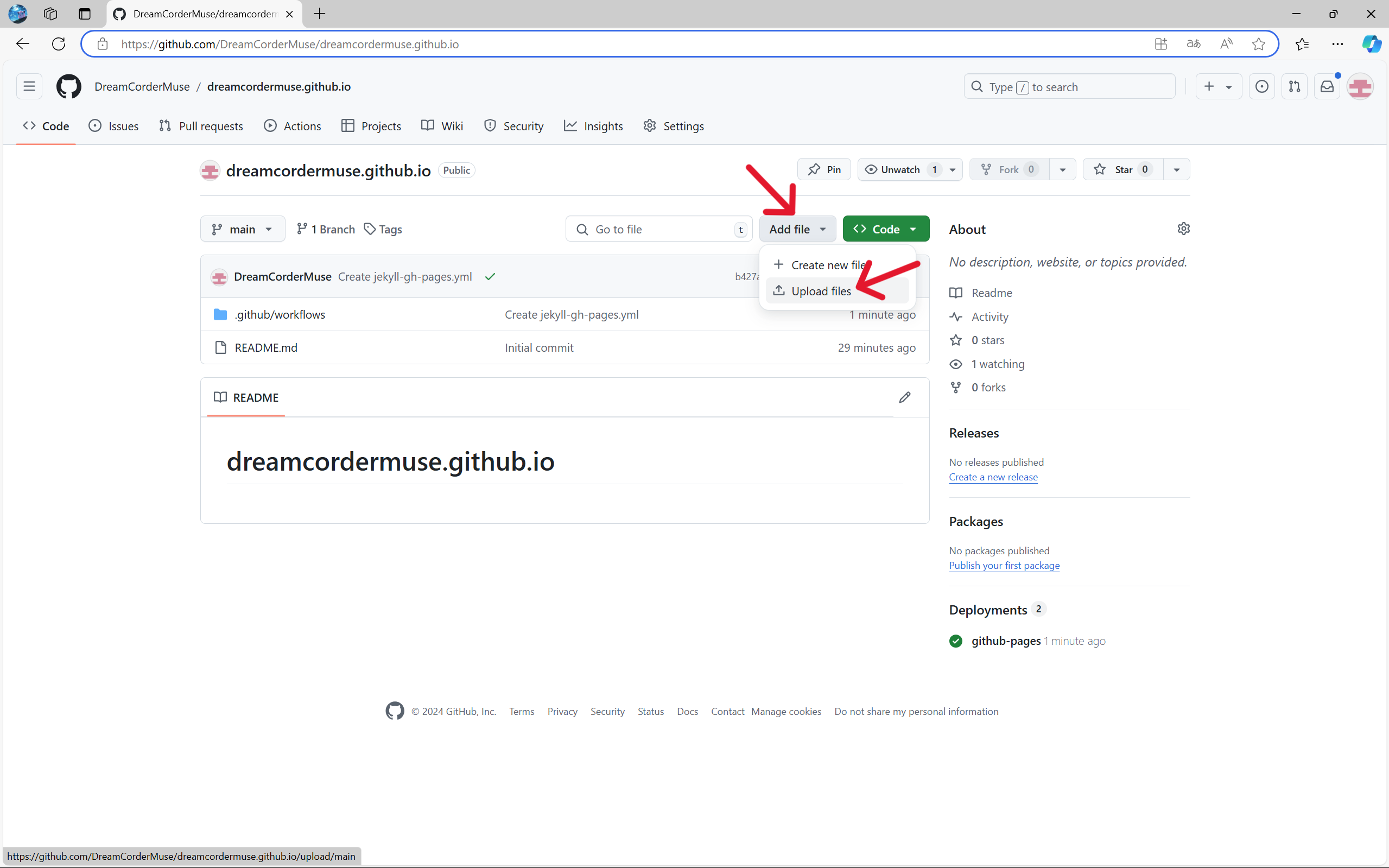This screenshot has width=1389, height=868.
Task: Switch to the Issues tab
Action: click(x=113, y=126)
